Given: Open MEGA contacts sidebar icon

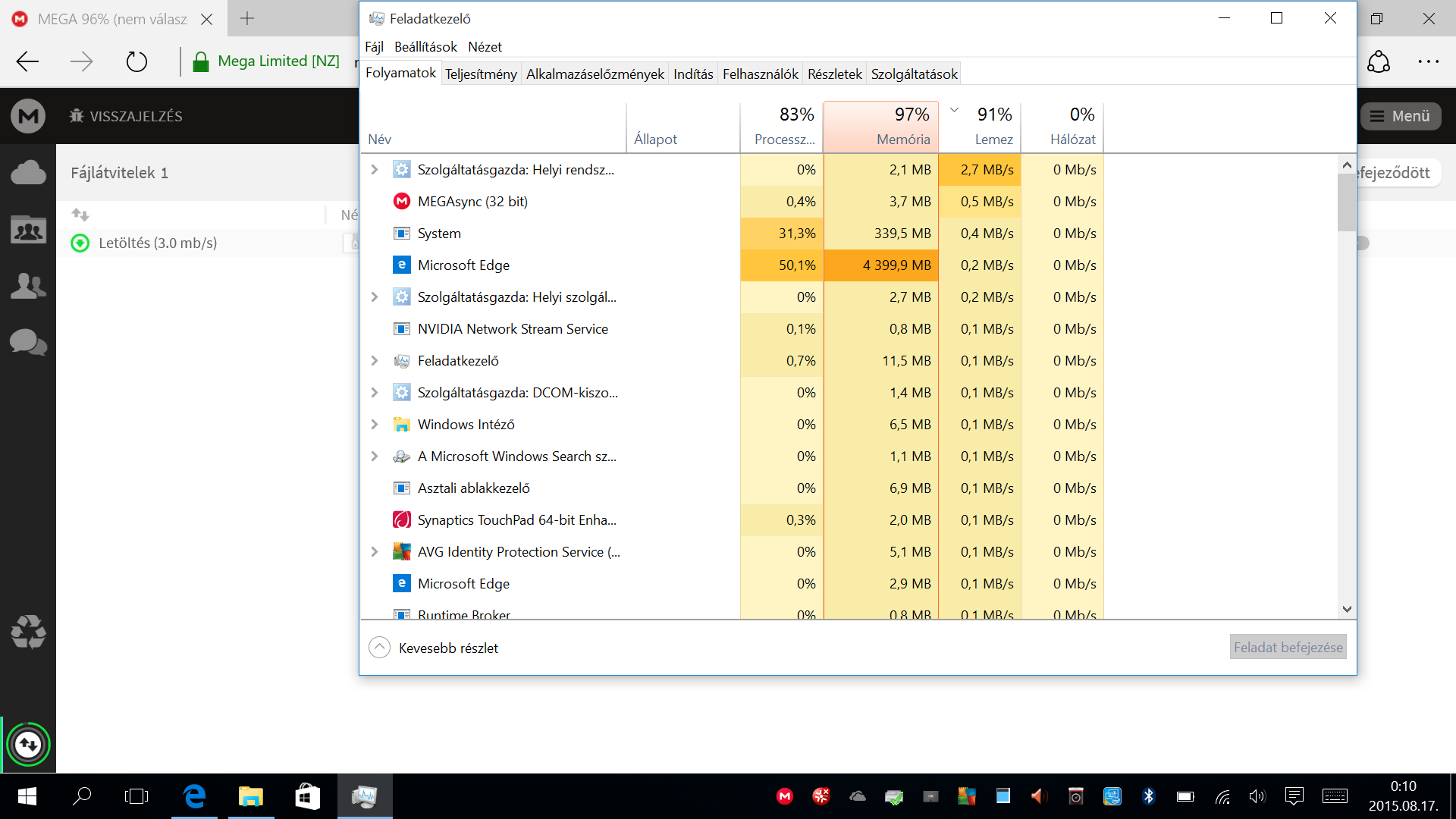Looking at the screenshot, I should click(28, 286).
